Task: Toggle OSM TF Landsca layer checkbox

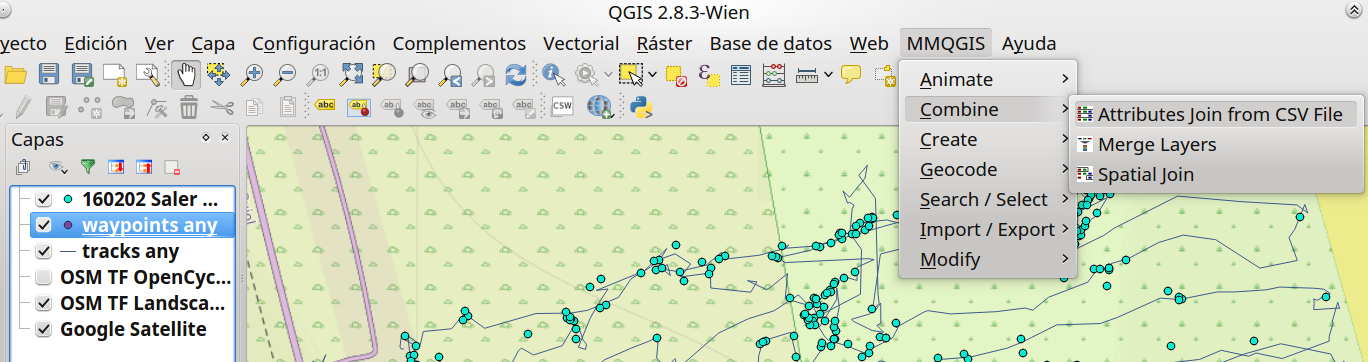Action: [43, 303]
